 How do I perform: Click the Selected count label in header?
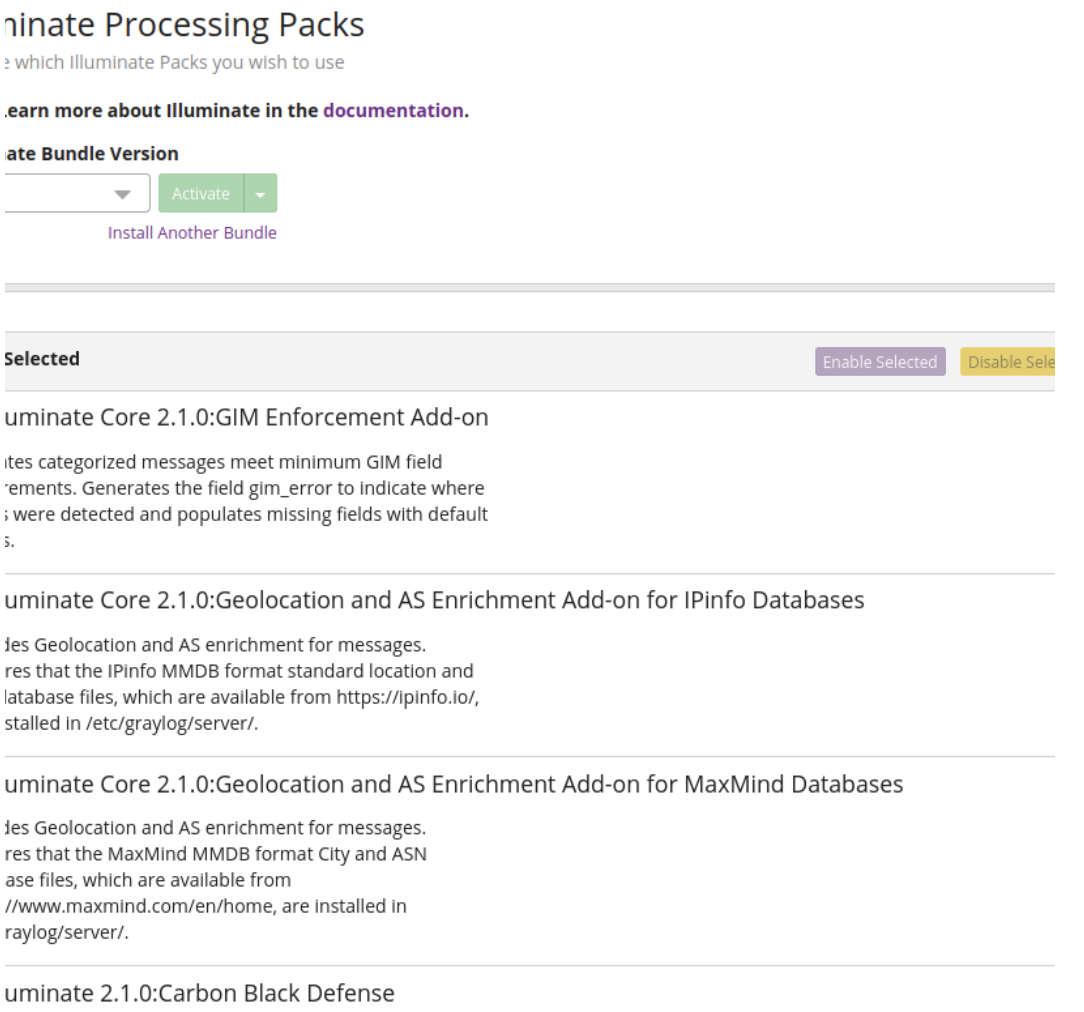42,359
